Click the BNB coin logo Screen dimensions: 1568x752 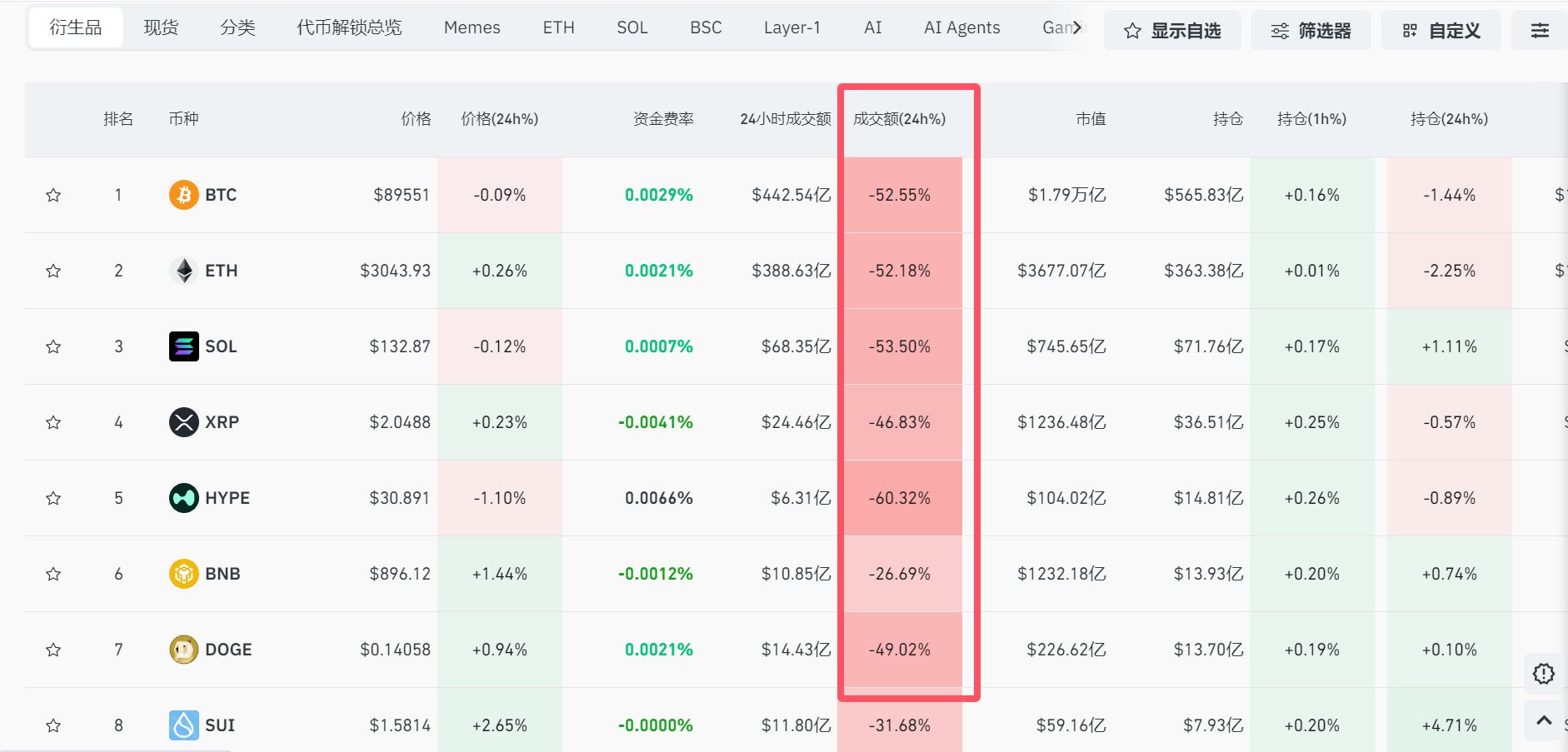(x=183, y=574)
